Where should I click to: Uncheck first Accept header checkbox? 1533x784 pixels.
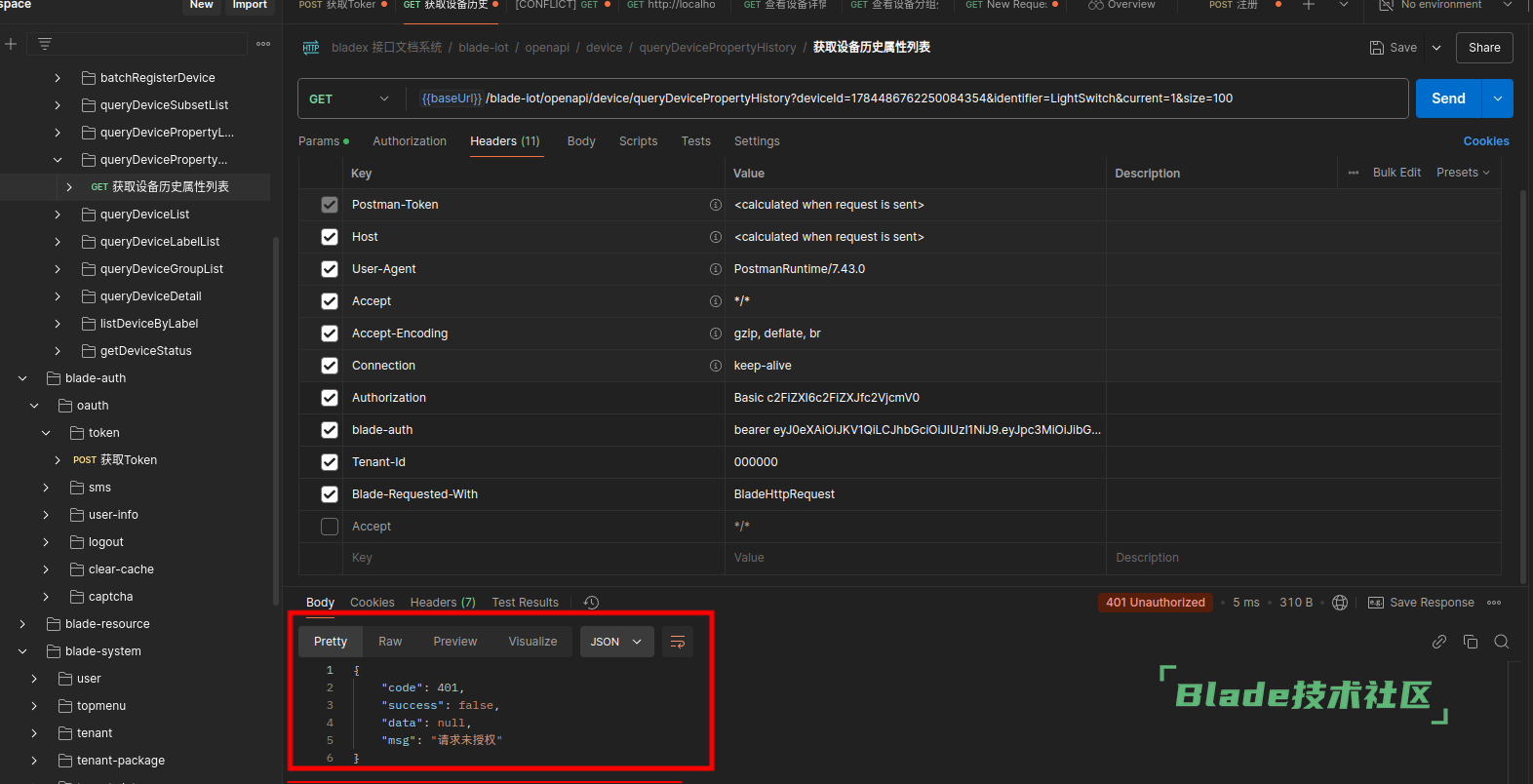pyautogui.click(x=330, y=301)
